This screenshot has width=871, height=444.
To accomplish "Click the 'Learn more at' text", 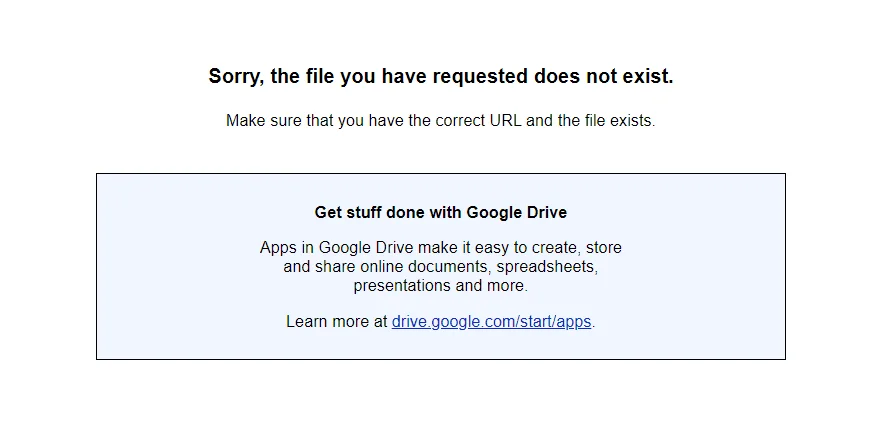I will coord(337,322).
